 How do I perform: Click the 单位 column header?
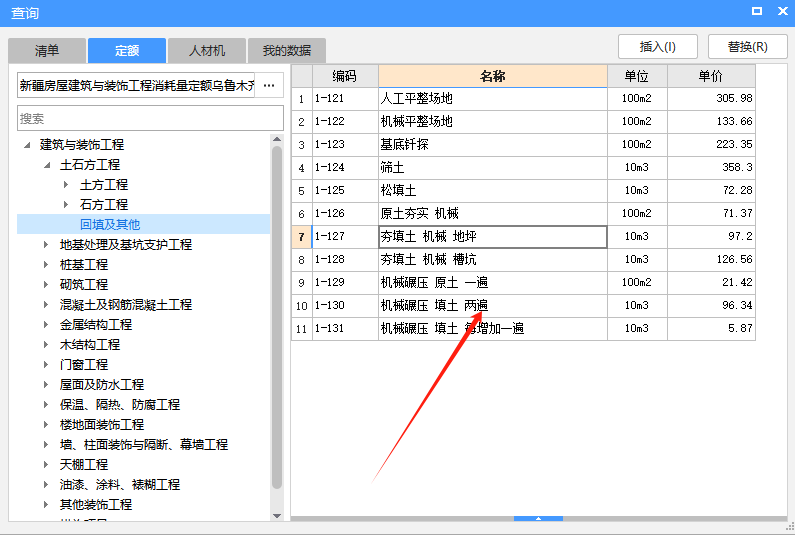pyautogui.click(x=637, y=76)
